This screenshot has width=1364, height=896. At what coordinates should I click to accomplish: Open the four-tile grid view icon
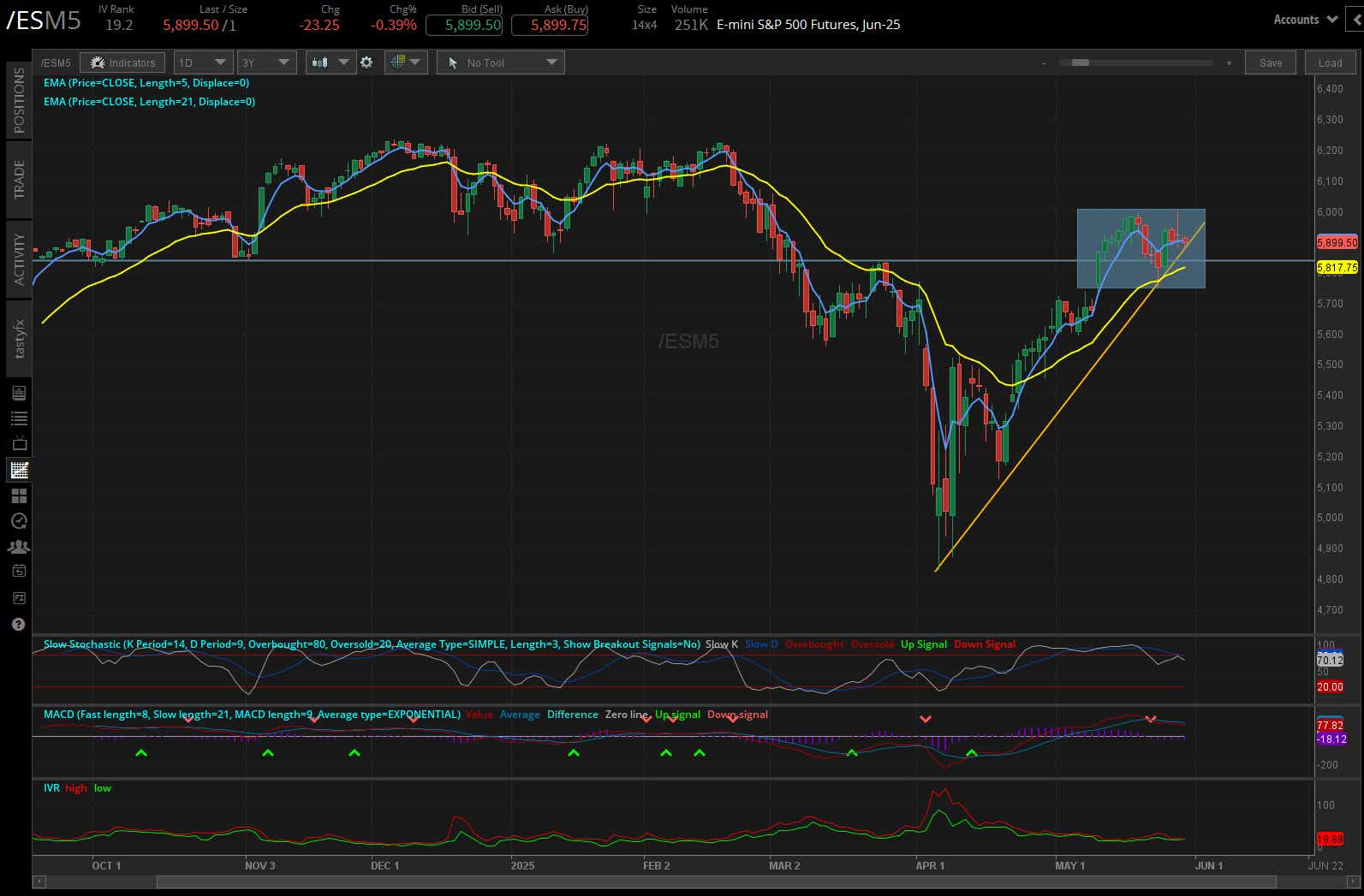tap(18, 495)
